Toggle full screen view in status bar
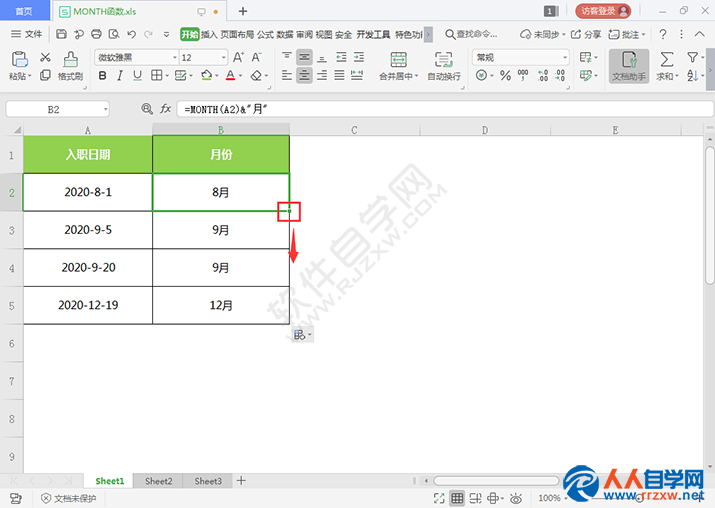 click(x=439, y=498)
